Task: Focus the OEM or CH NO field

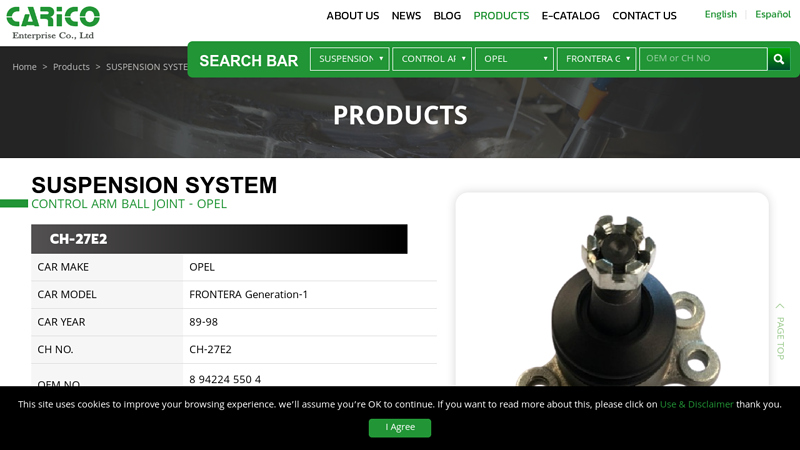Action: point(703,59)
